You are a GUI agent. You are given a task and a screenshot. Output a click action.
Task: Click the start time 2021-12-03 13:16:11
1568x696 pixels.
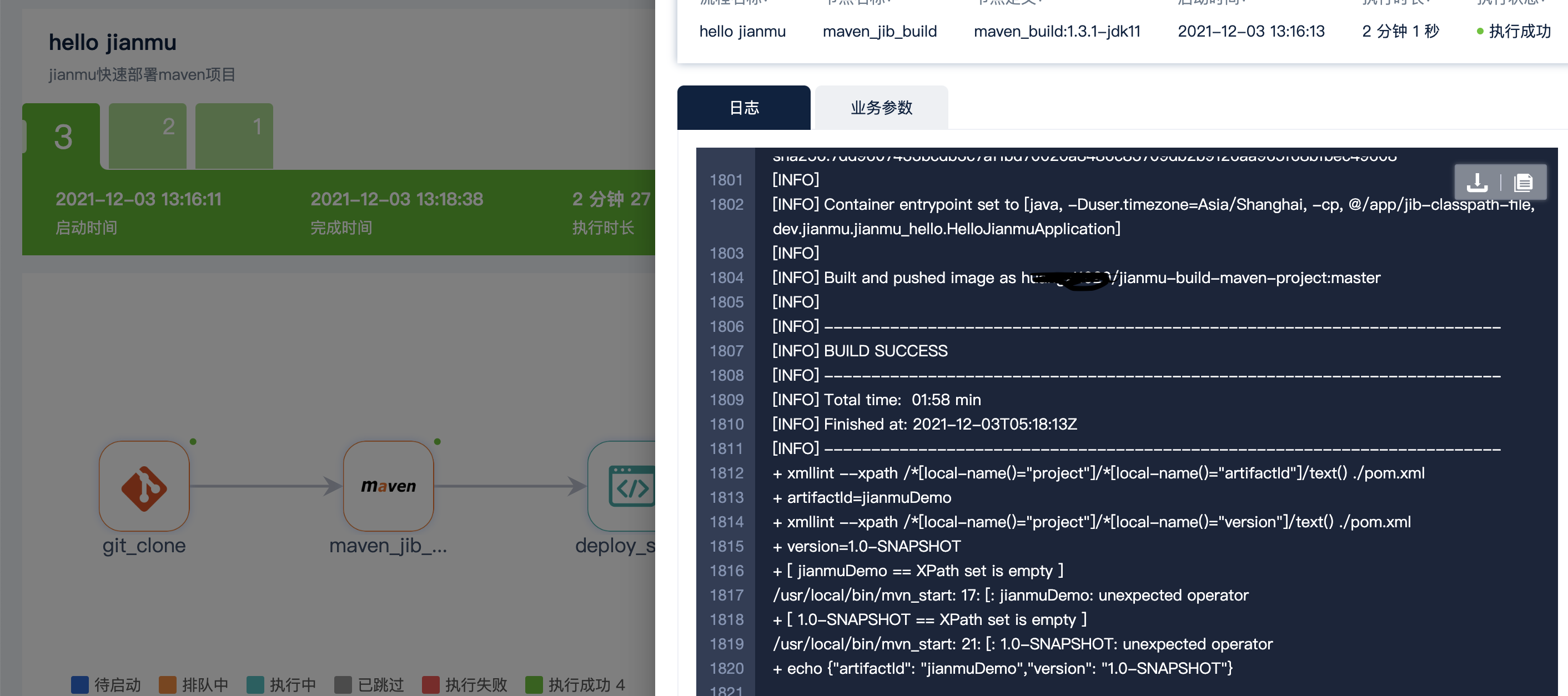click(x=139, y=199)
